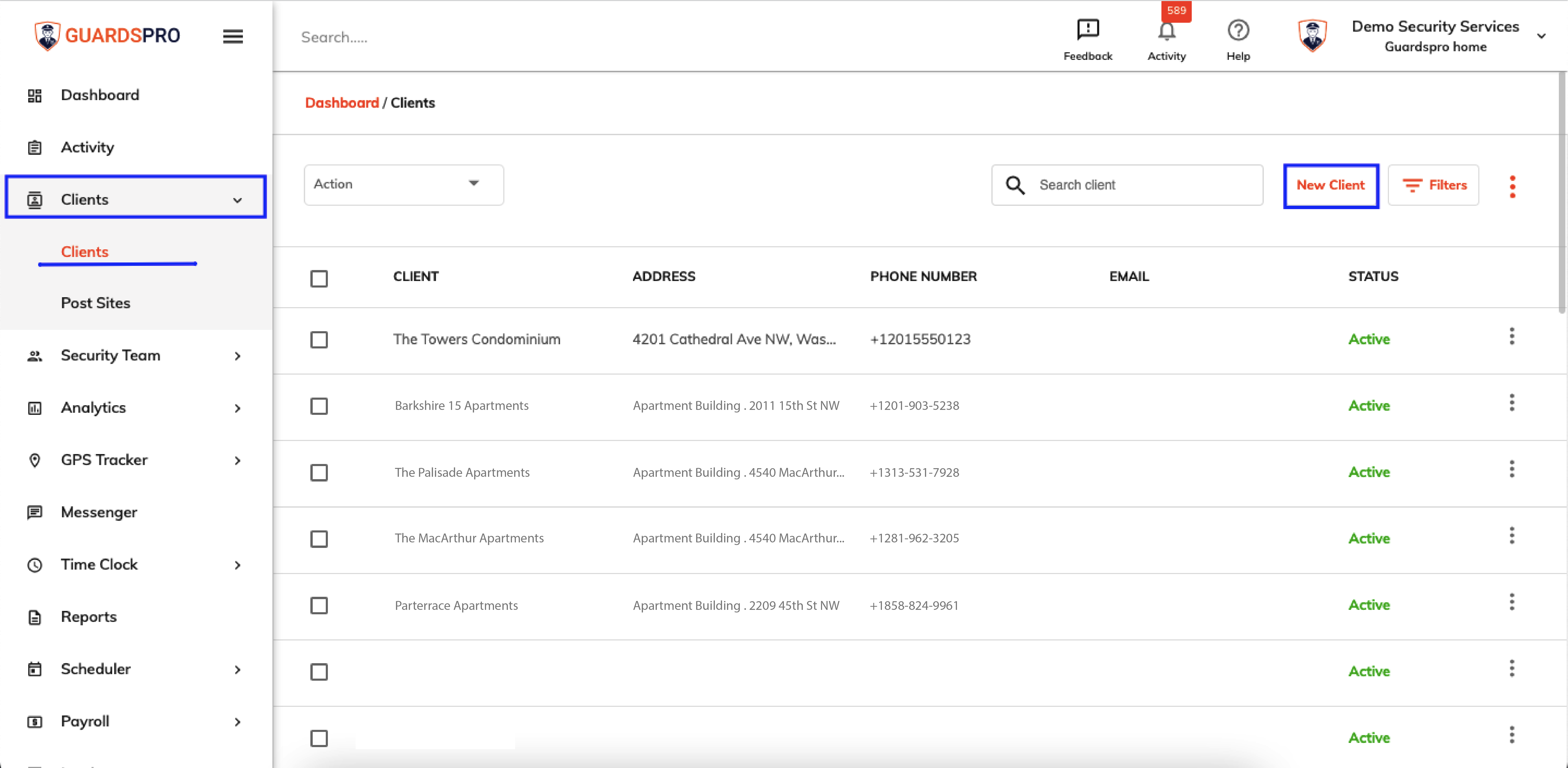Expand the Security Team chevron
The width and height of the screenshot is (1568, 768).
(x=237, y=356)
